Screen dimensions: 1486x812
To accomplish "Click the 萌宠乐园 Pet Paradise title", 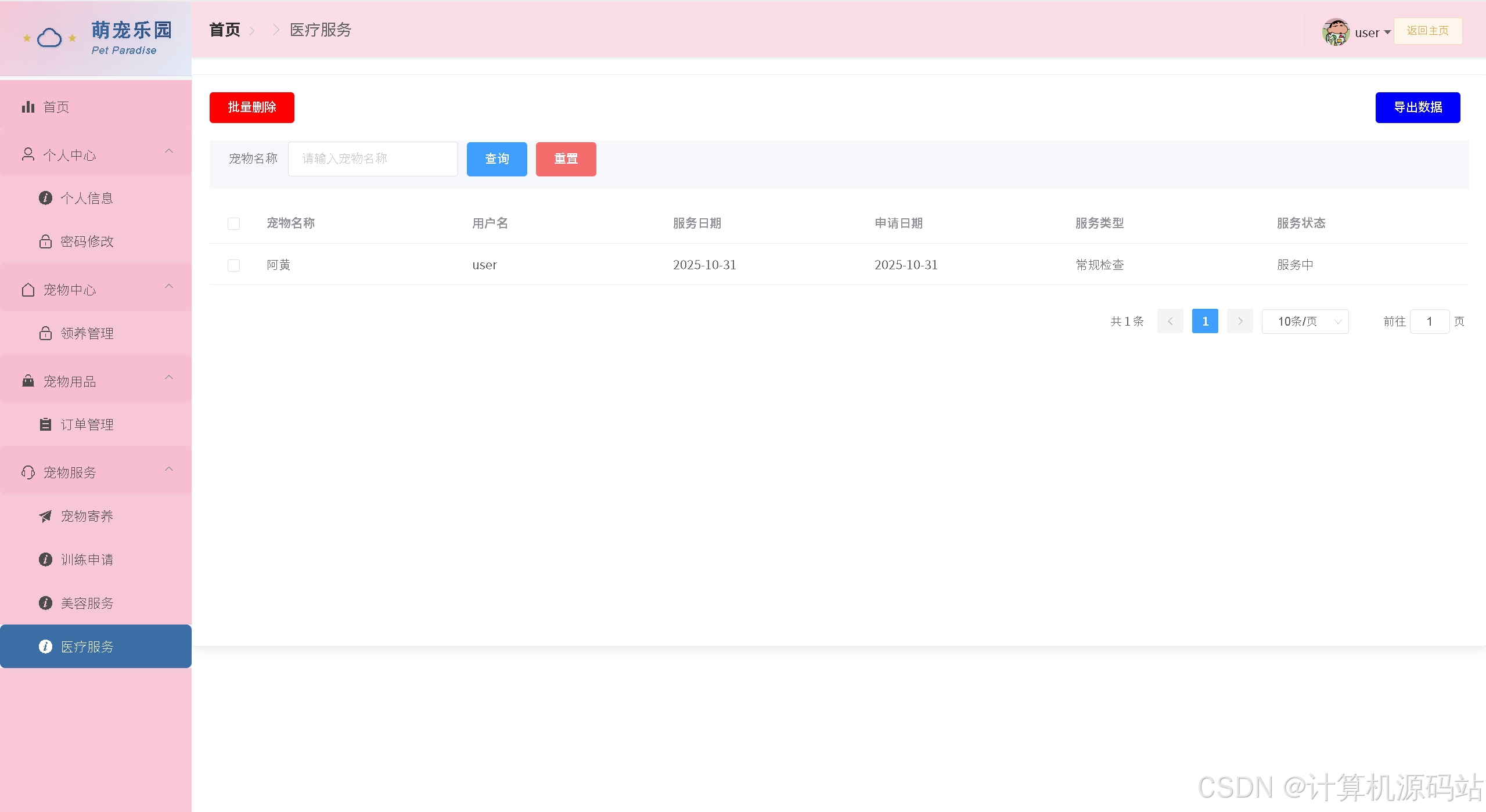I will point(131,38).
